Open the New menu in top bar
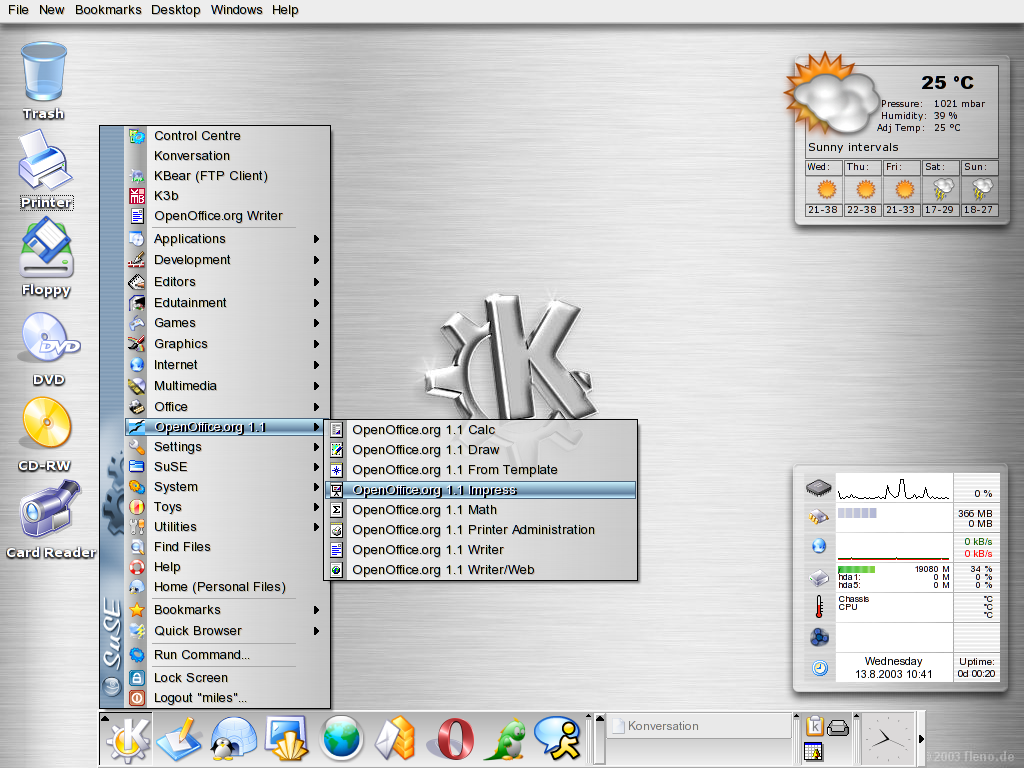The width and height of the screenshot is (1024, 768). coord(52,10)
